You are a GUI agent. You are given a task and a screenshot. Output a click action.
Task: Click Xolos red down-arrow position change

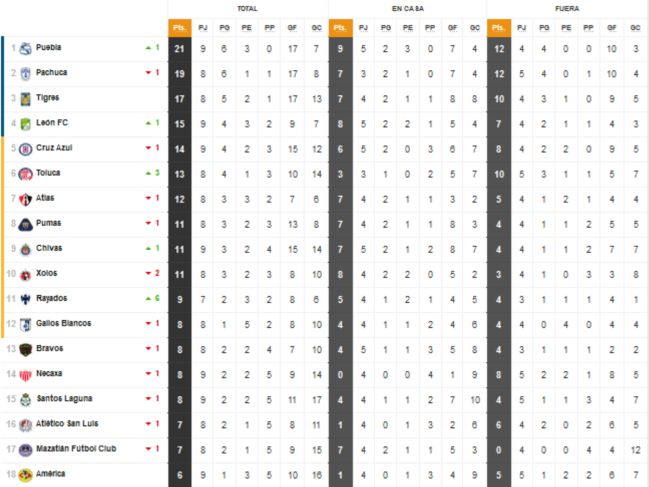click(x=153, y=273)
